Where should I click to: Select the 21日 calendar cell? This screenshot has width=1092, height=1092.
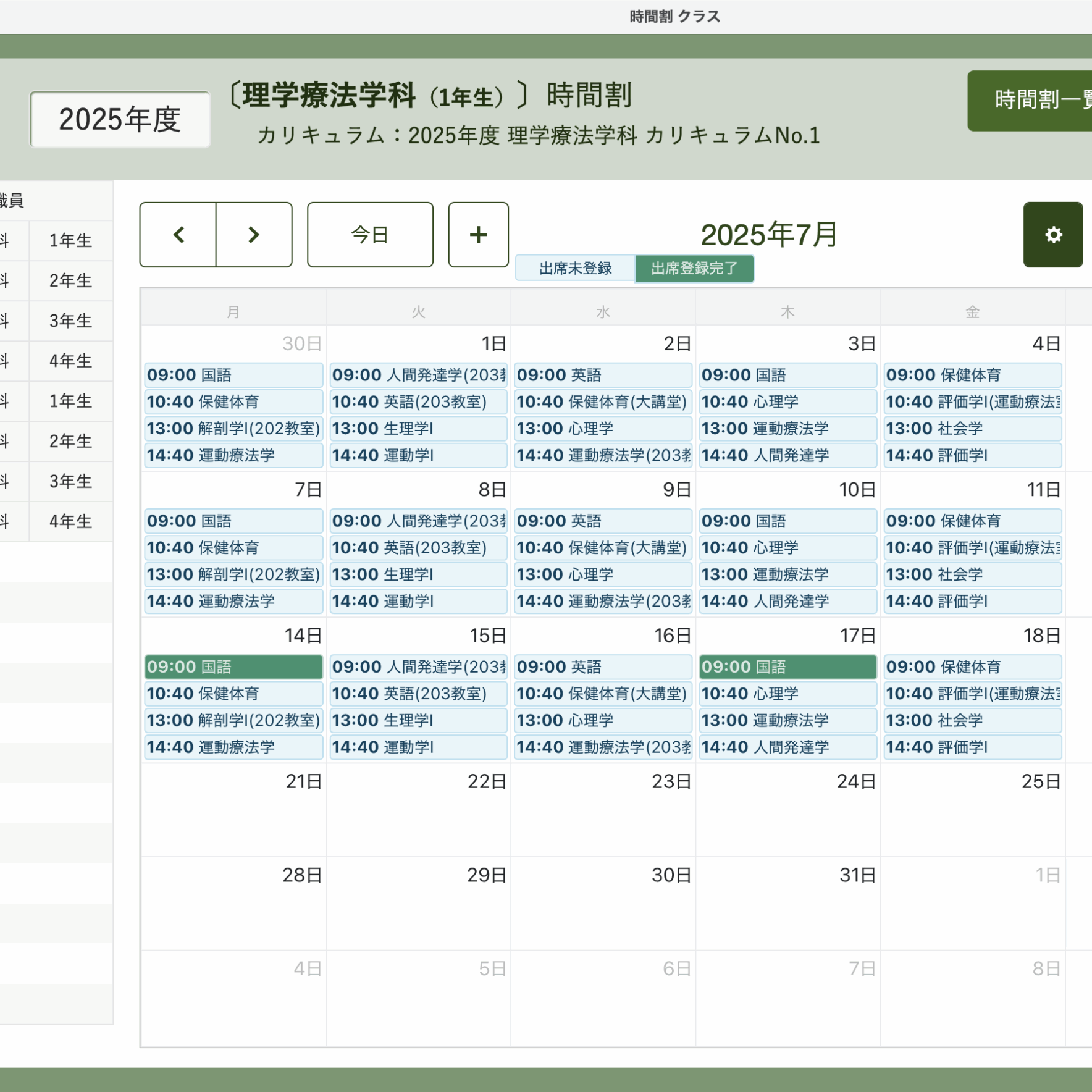(x=233, y=810)
